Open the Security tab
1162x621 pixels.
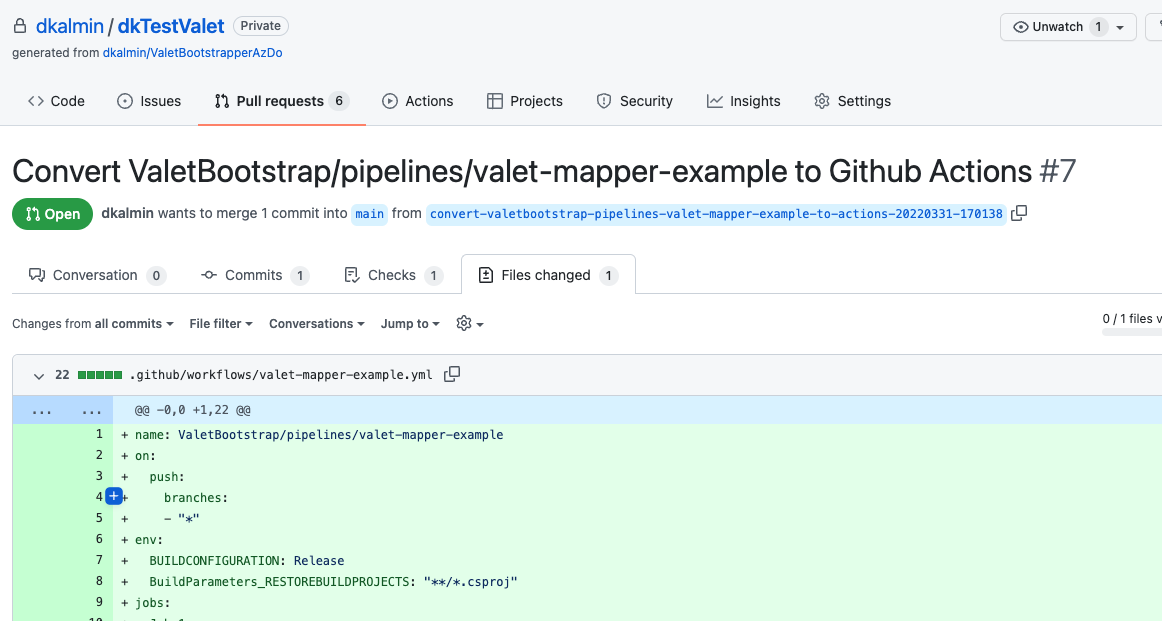pyautogui.click(x=635, y=102)
